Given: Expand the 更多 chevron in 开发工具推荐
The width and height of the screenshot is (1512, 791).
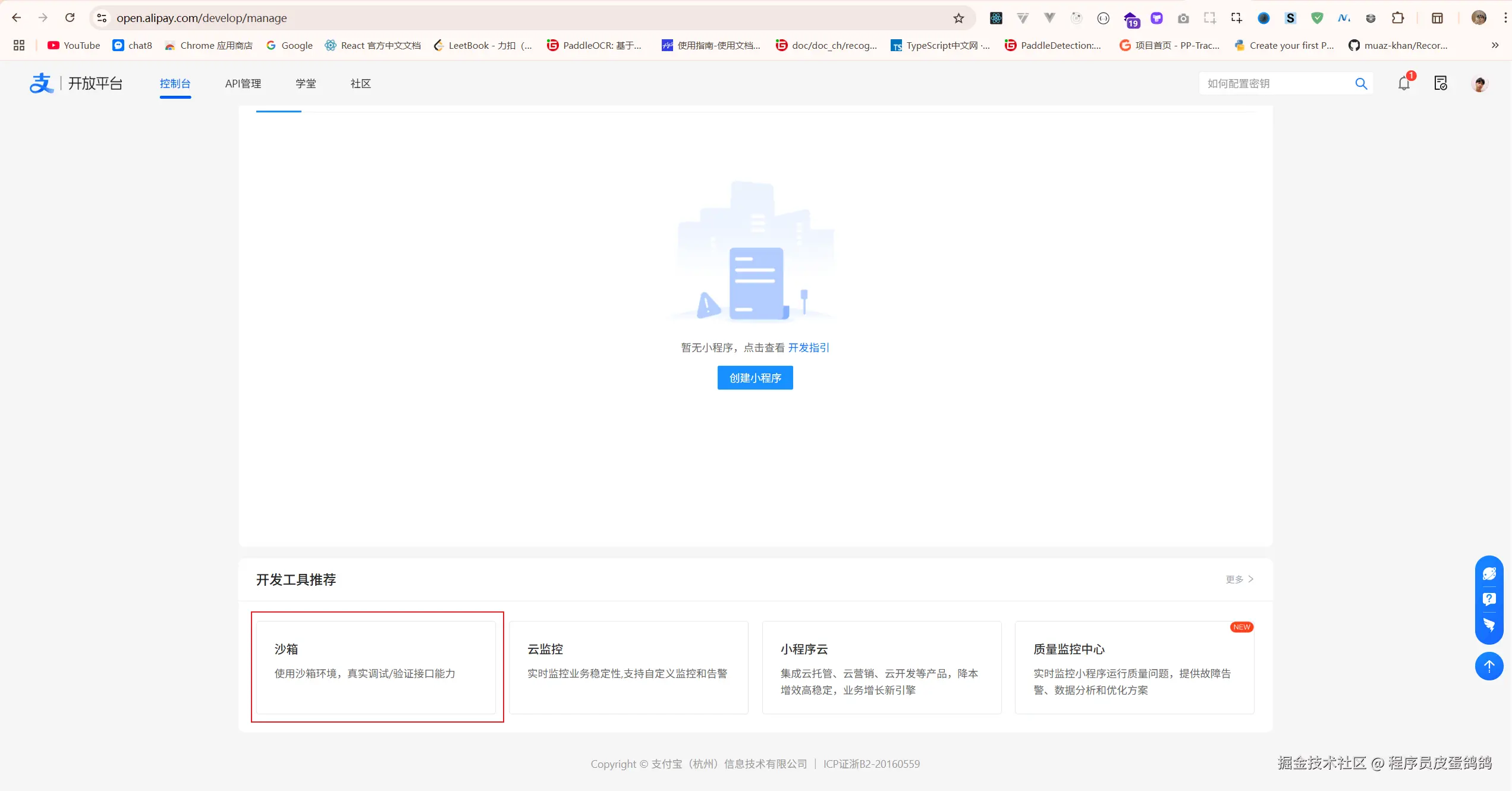Looking at the screenshot, I should pos(1239,579).
